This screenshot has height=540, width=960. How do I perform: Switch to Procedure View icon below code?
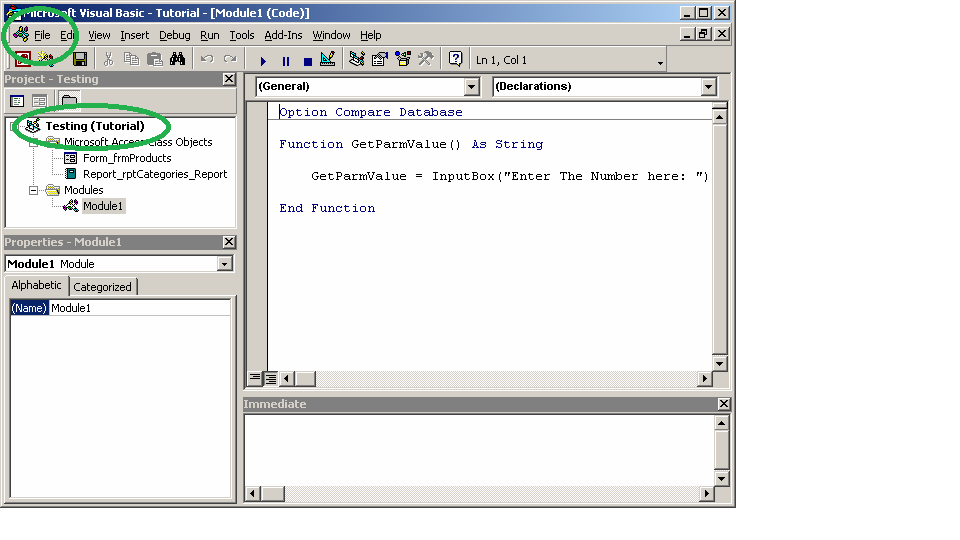(x=255, y=378)
